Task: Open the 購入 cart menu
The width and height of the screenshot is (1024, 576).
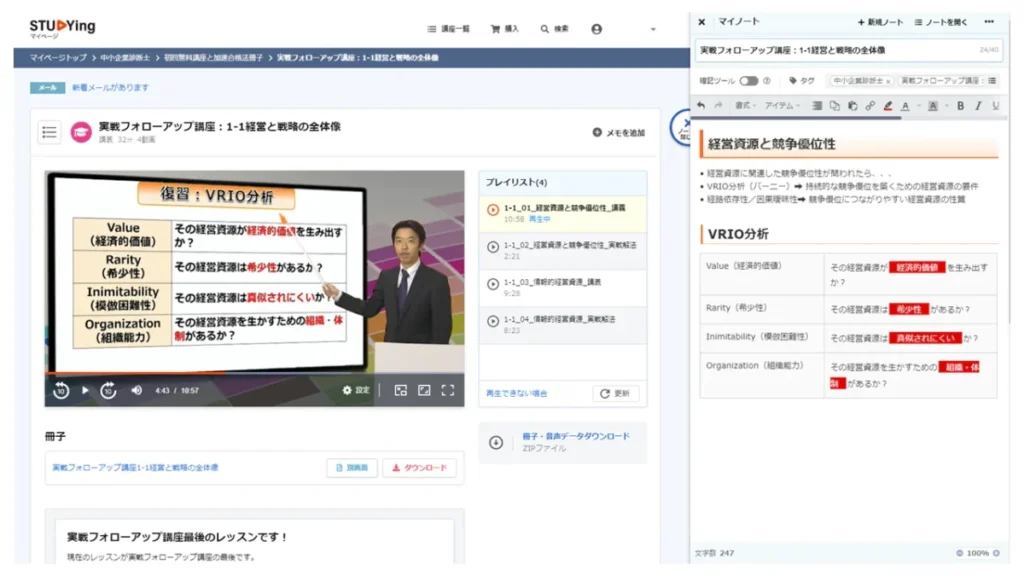Action: [x=504, y=29]
